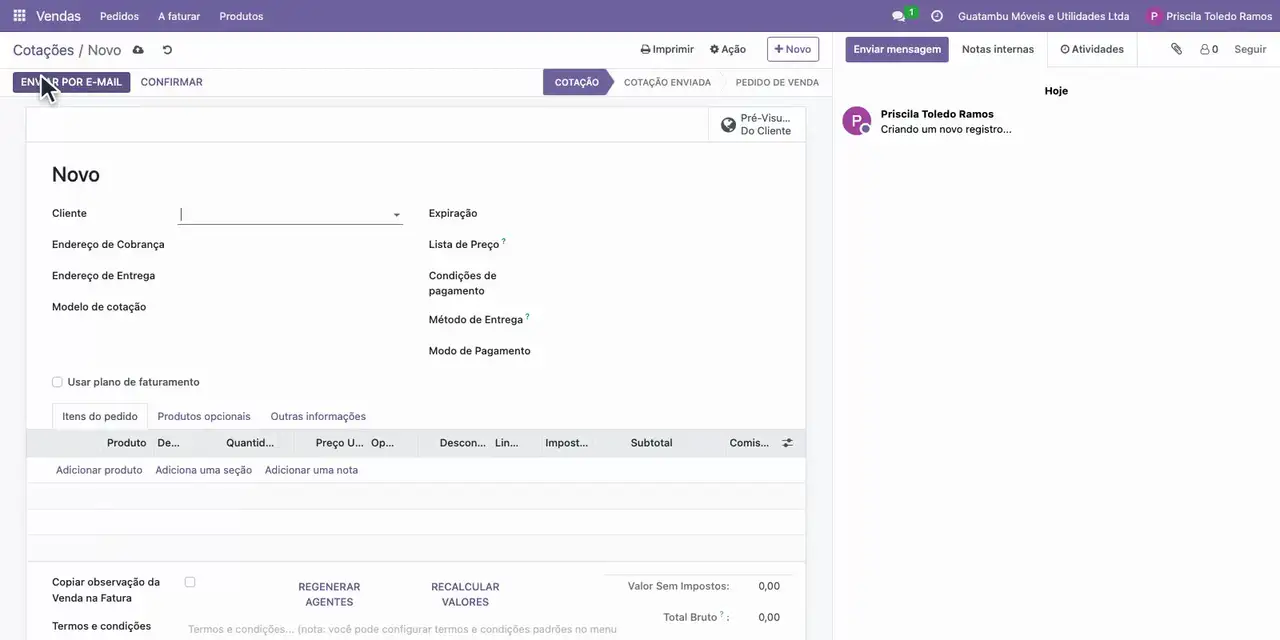Screen dimensions: 1280x640
Task: Open the Produtos menu
Action: 241,16
